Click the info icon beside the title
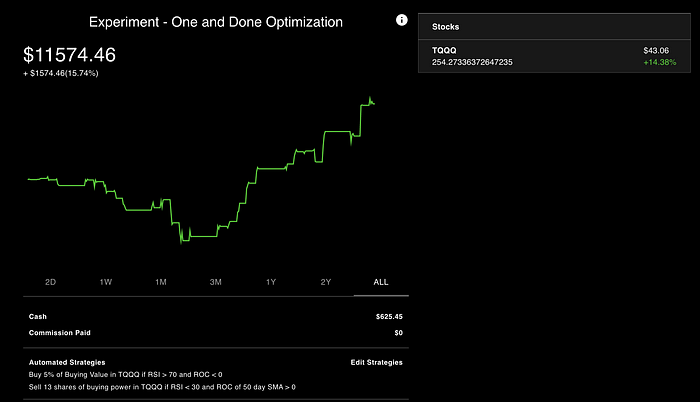700x402 pixels. tap(401, 20)
